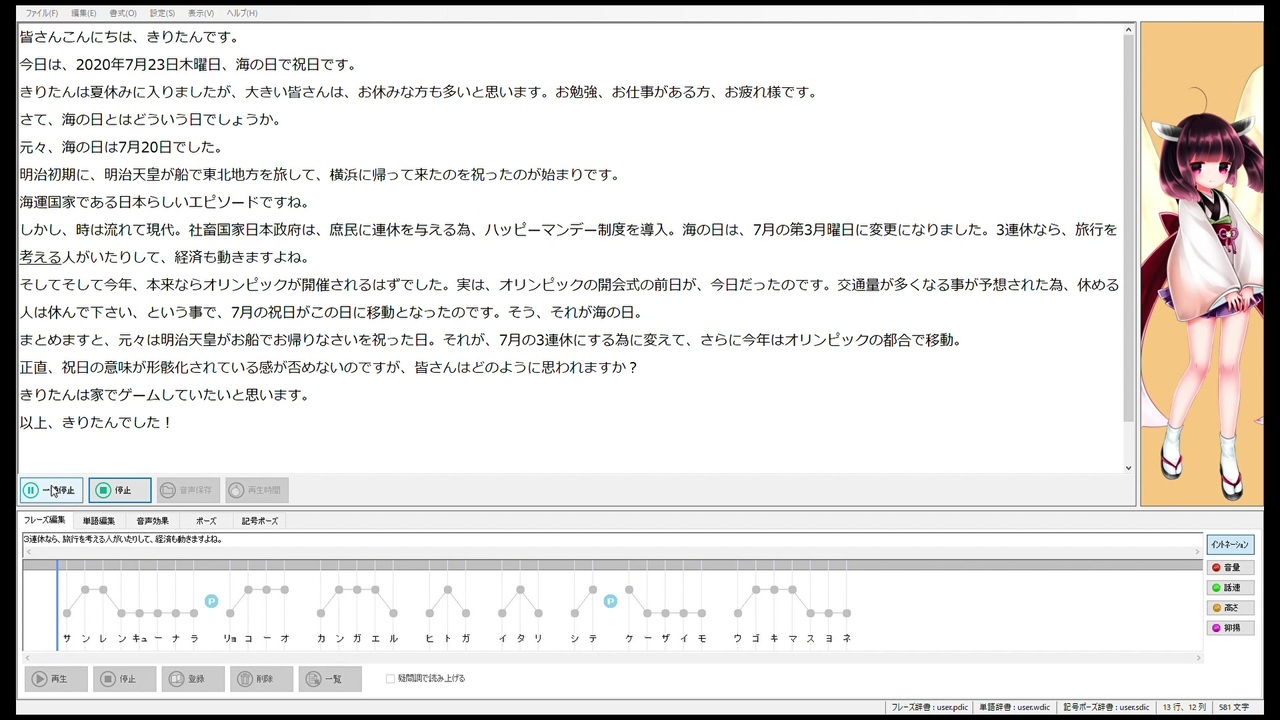The image size is (1280, 720).
Task: Click the phrase text field above the graph
Action: pos(612,539)
